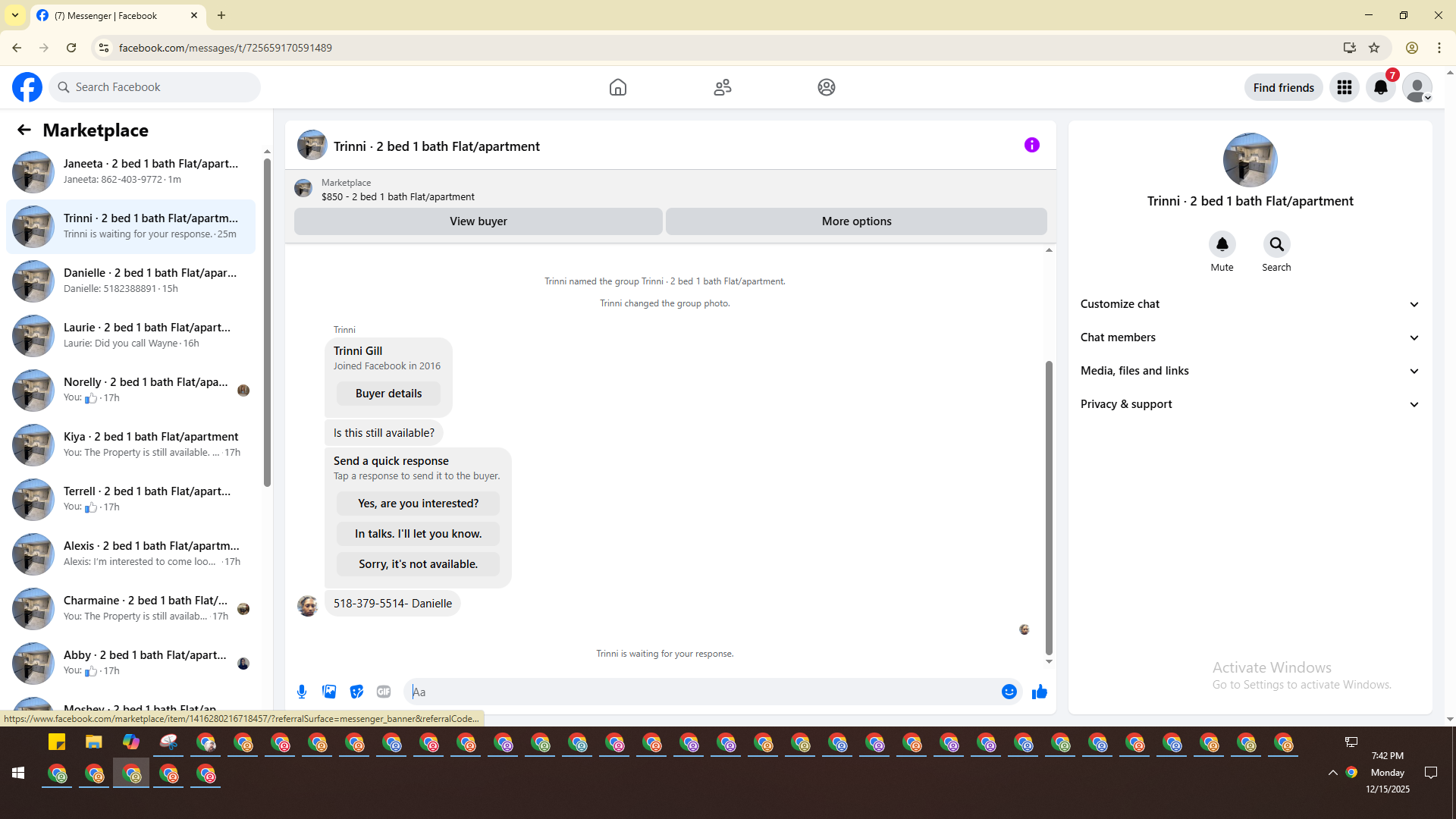Expand Media, files and links
Screen dimensions: 1456x819
click(1249, 371)
